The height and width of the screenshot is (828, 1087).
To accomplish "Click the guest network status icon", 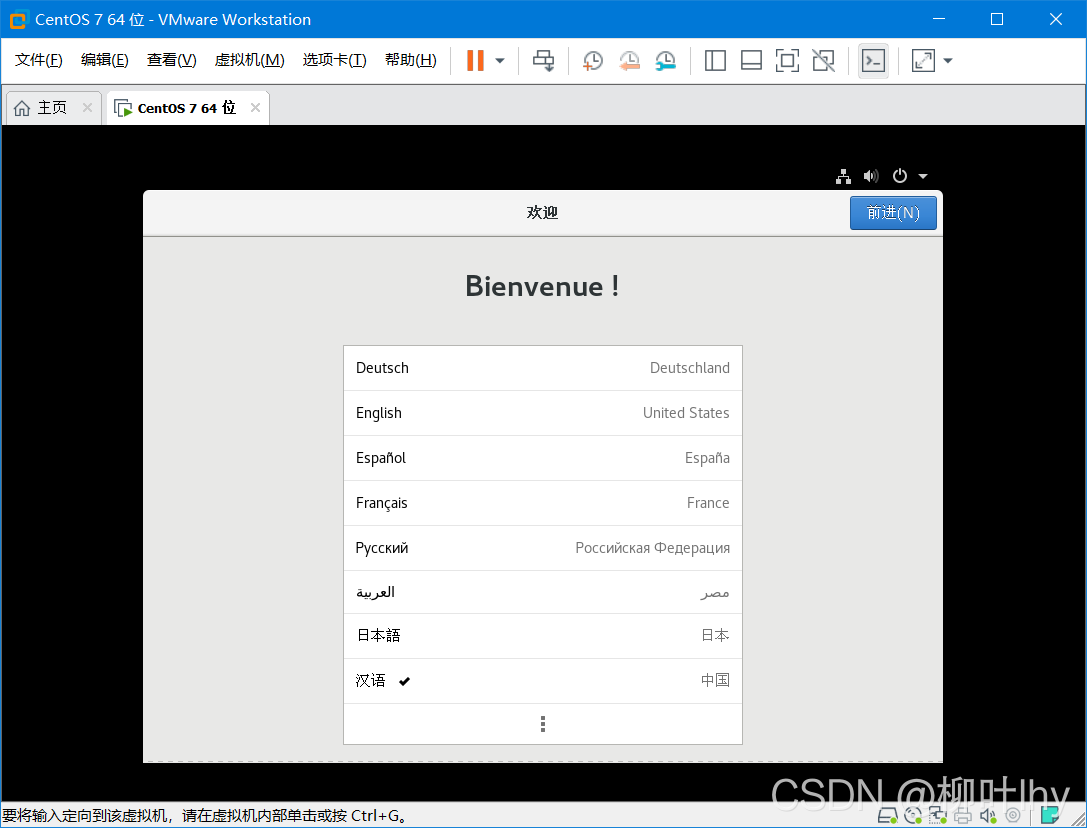I will point(843,176).
